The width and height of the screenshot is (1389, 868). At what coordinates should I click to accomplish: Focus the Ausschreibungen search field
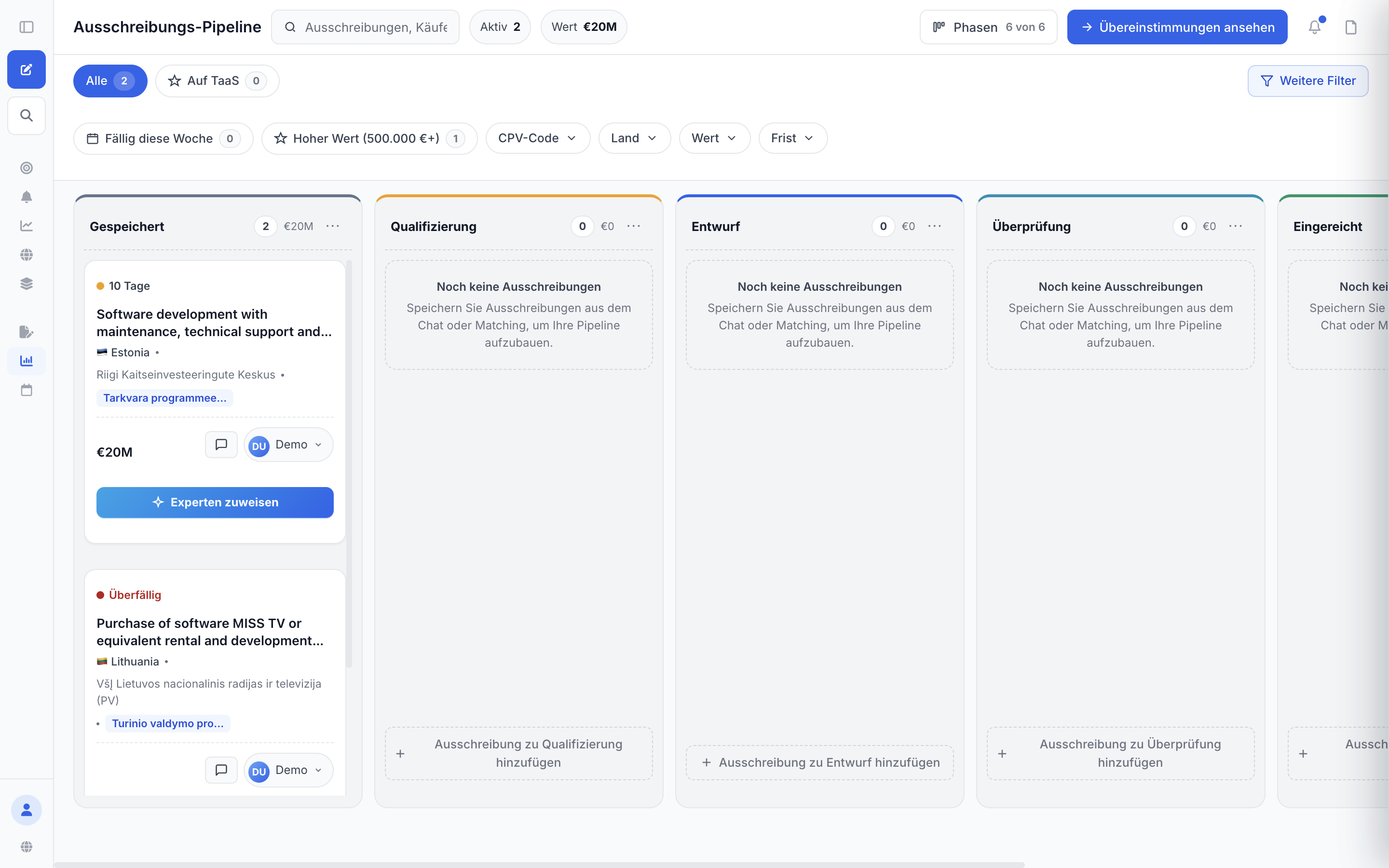coord(365,27)
